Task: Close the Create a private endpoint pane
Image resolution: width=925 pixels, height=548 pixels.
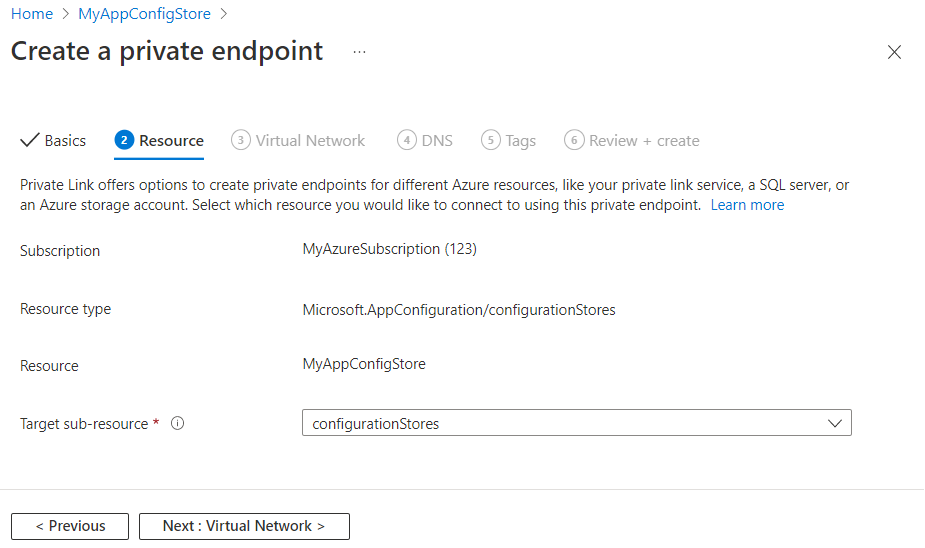Action: click(x=894, y=53)
